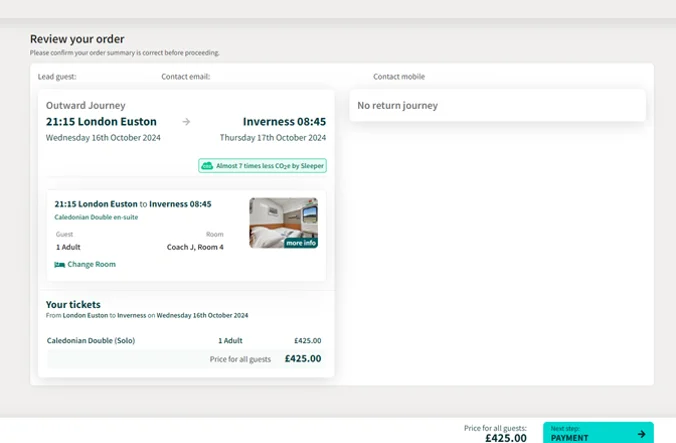Click the Almost 7 times less CO2e badge
The image size is (676, 443).
(263, 166)
